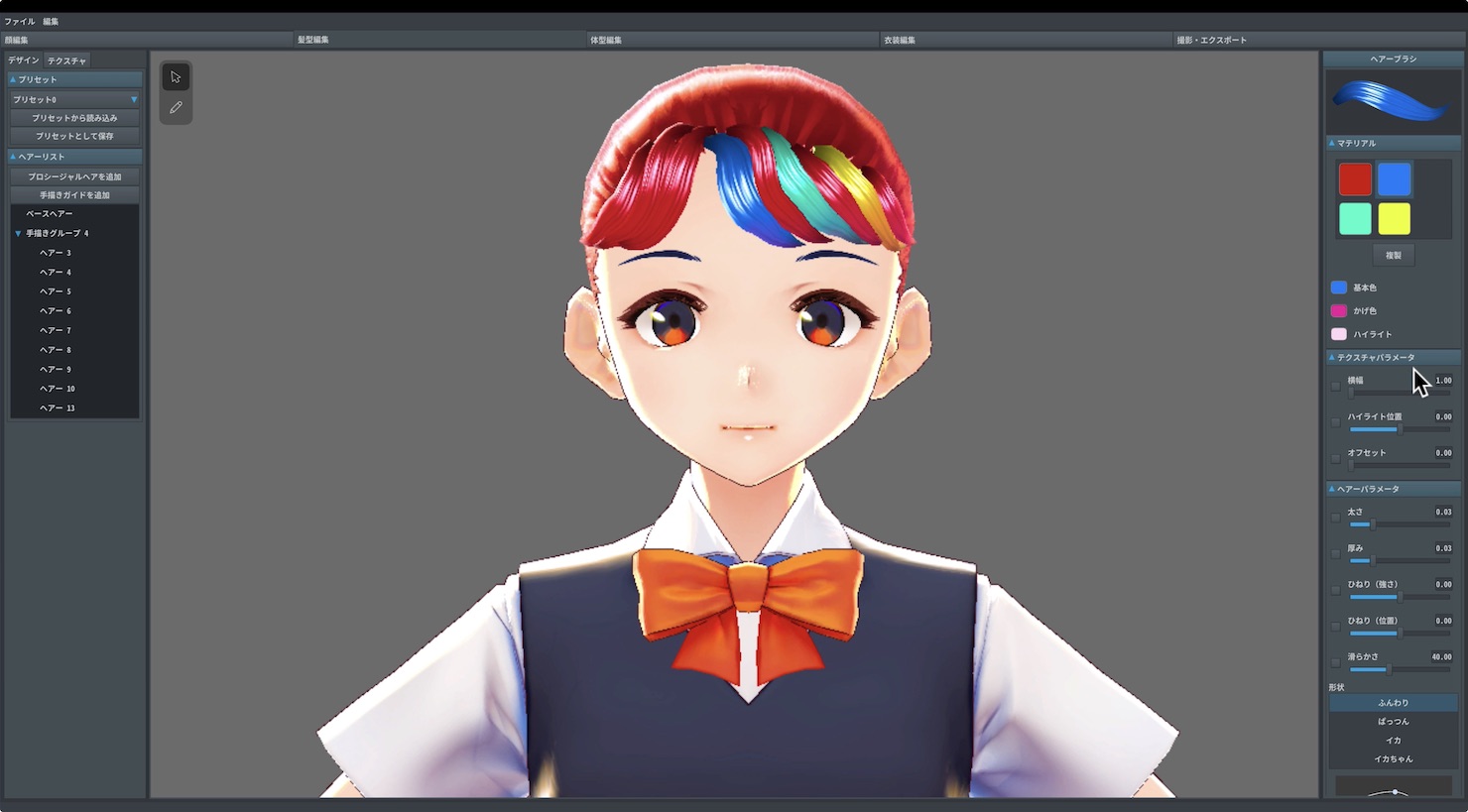This screenshot has width=1468, height=812.
Task: Open the かげ色 shade color picker
Action: (1339, 310)
